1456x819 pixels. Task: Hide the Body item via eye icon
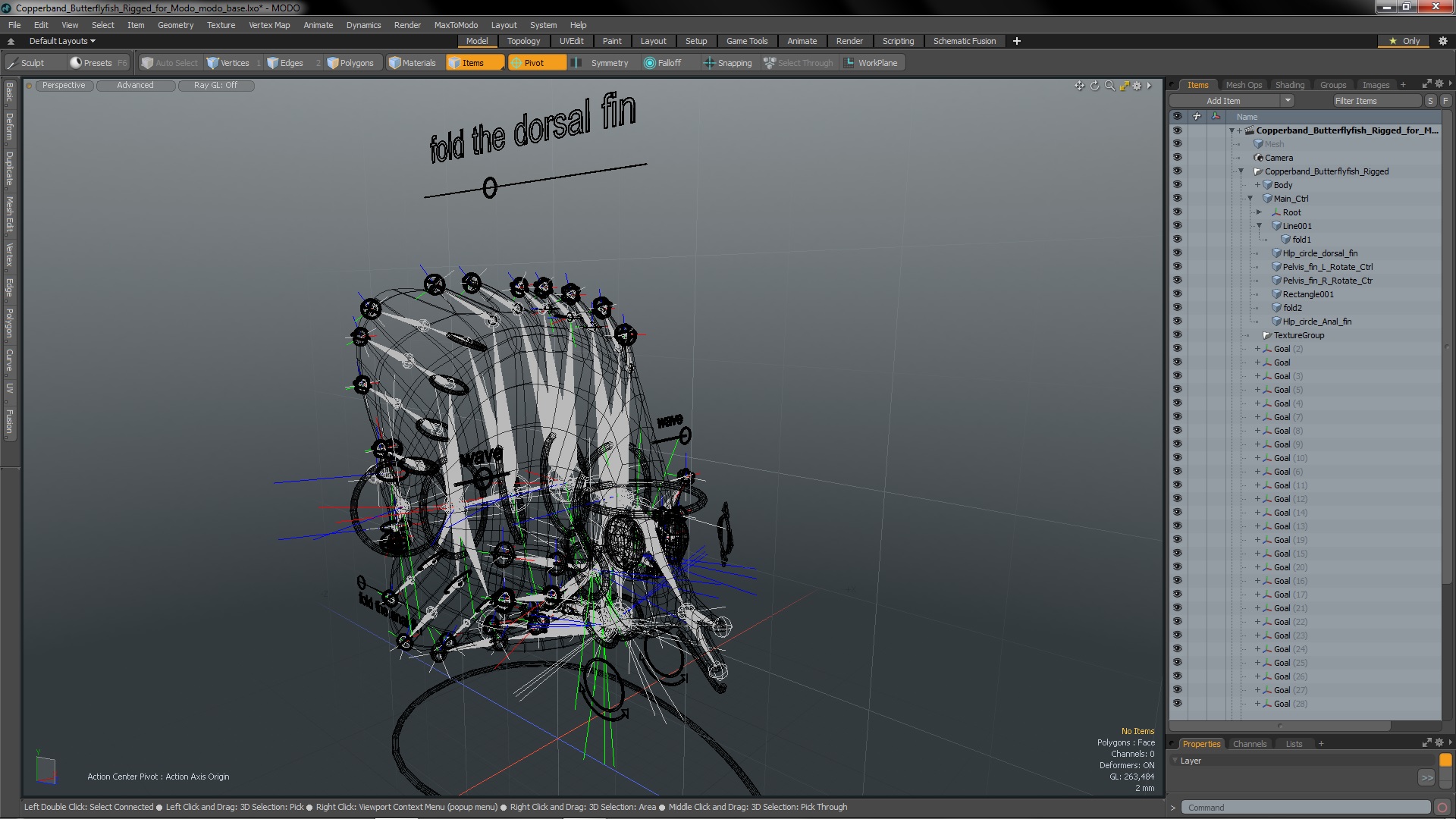tap(1177, 185)
